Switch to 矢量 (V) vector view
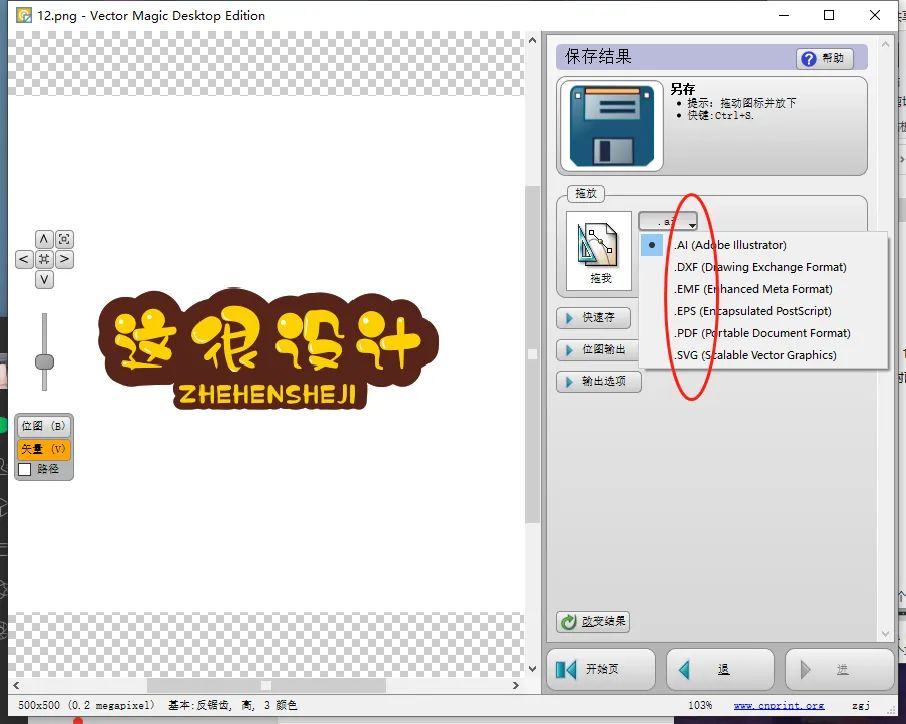This screenshot has height=724, width=906. [43, 449]
